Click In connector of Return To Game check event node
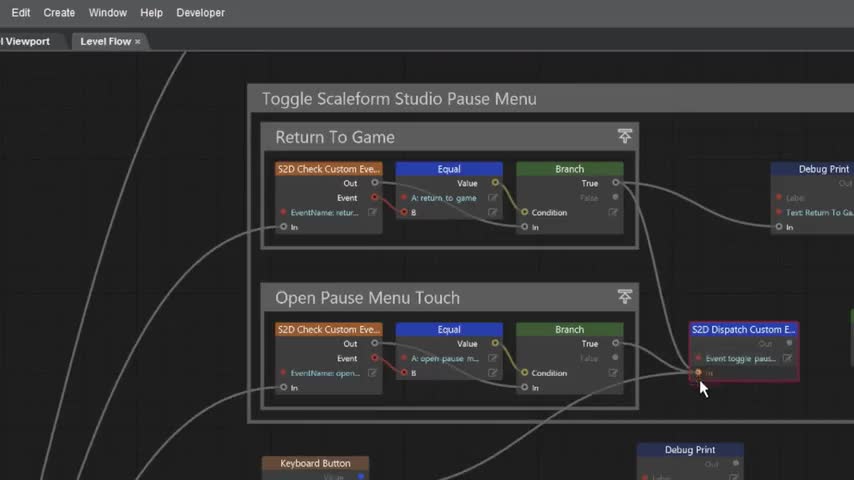The width and height of the screenshot is (854, 480). coord(284,227)
